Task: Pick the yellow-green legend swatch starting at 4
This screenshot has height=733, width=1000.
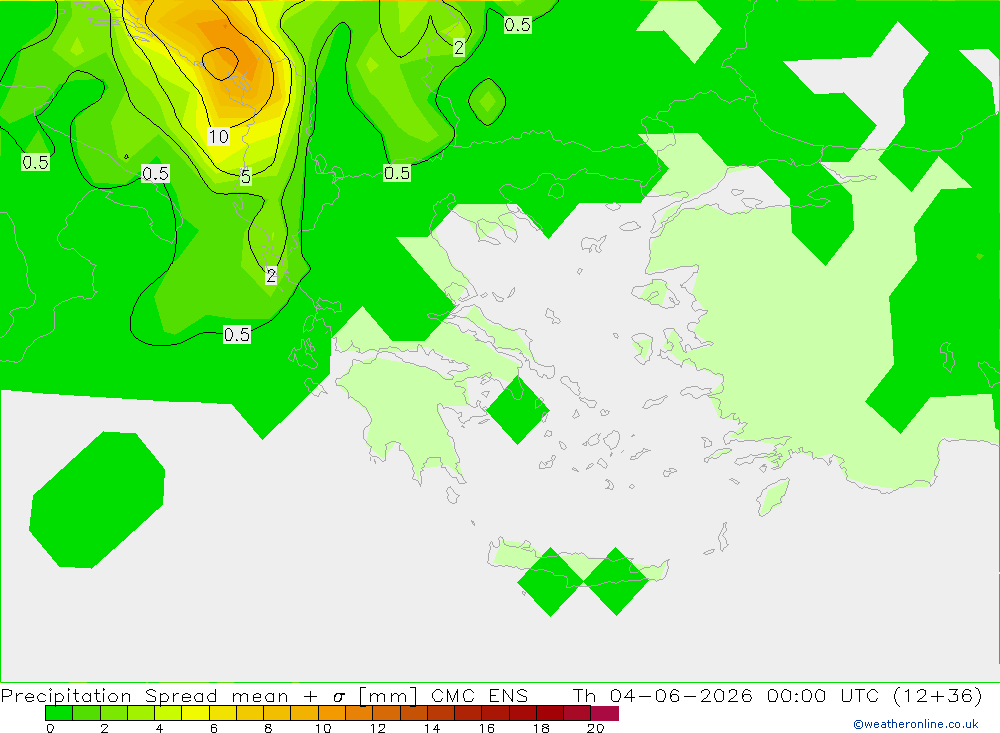Action: point(168,713)
